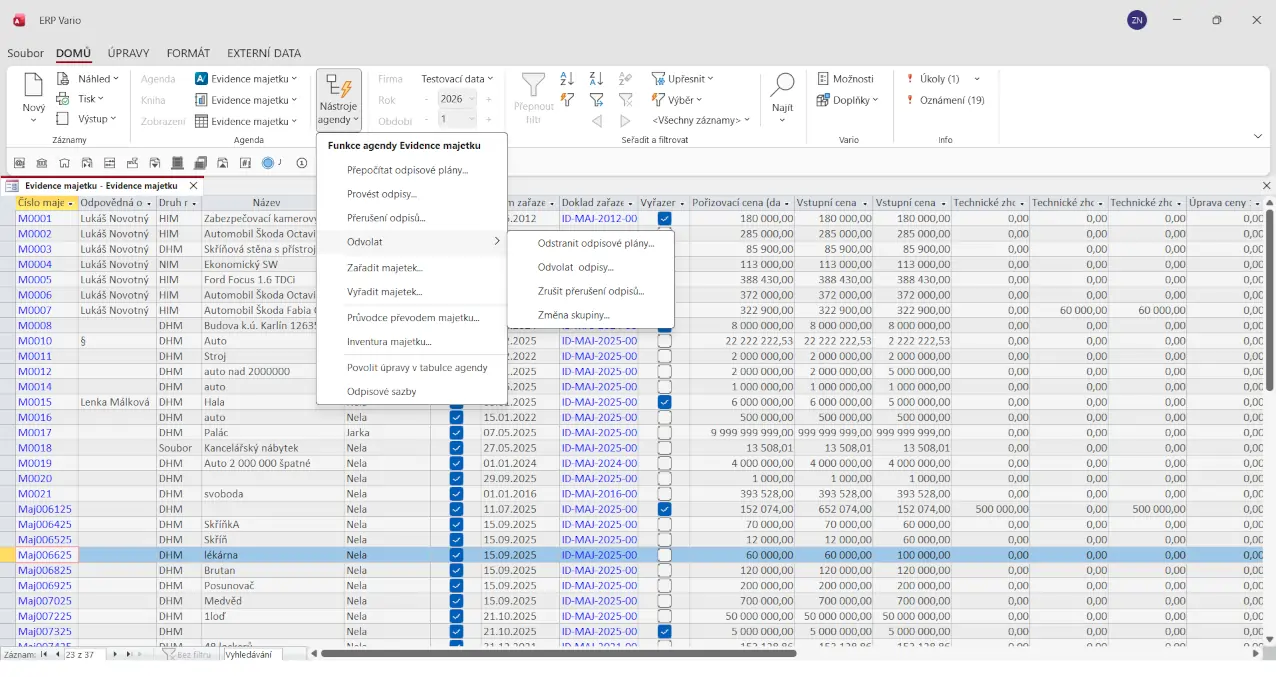Open the ÚPRAVY ribbon tab
Viewport: 1276px width, 677px height.
pyautogui.click(x=128, y=53)
